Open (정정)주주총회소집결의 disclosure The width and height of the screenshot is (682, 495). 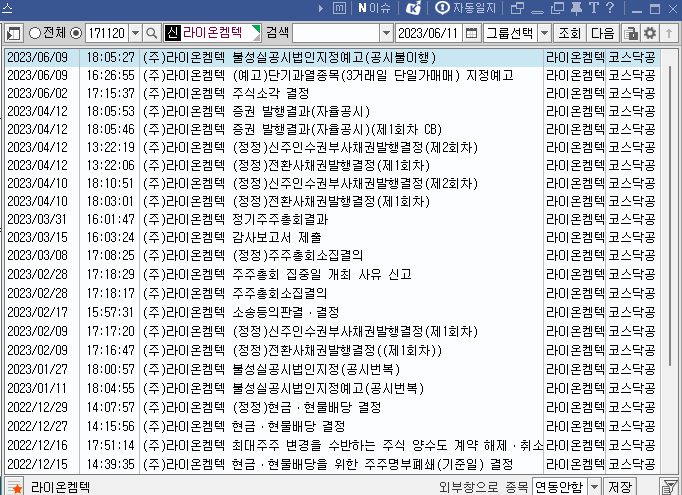(x=332, y=255)
